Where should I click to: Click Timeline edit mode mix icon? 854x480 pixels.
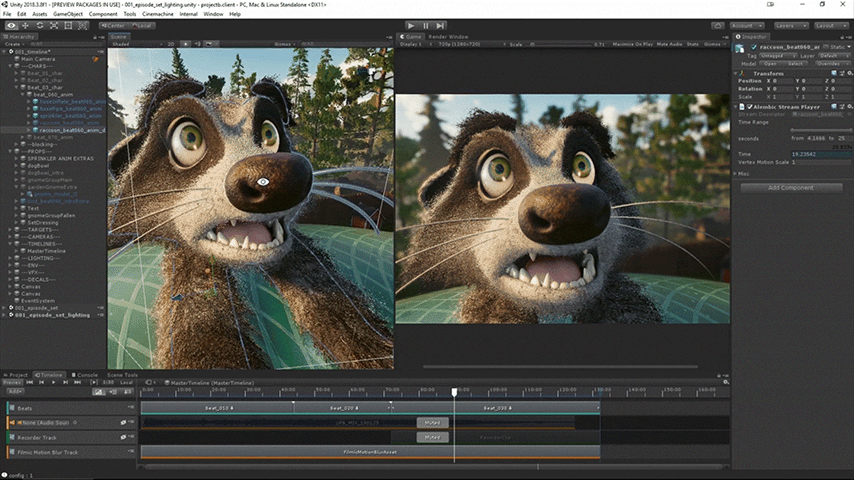(x=99, y=392)
